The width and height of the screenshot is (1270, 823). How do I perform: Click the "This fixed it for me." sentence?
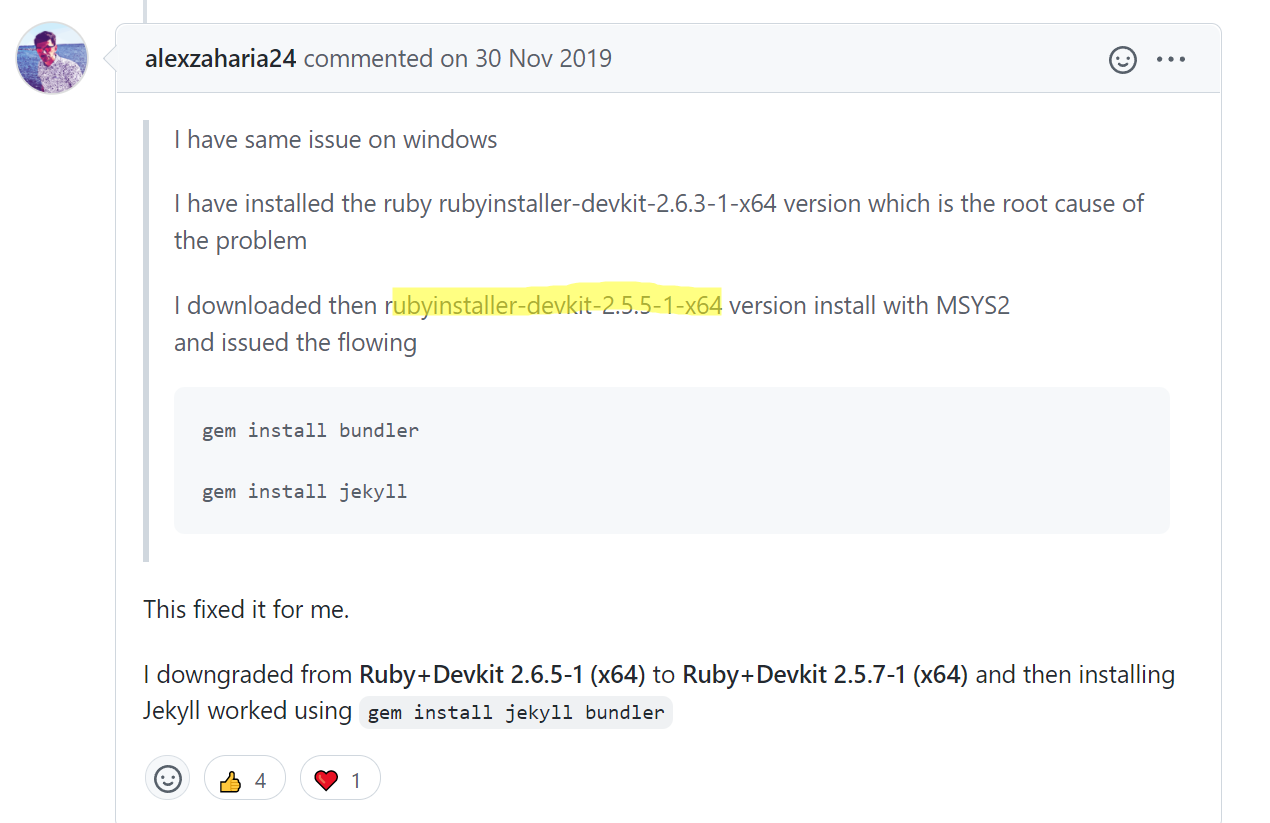point(246,610)
